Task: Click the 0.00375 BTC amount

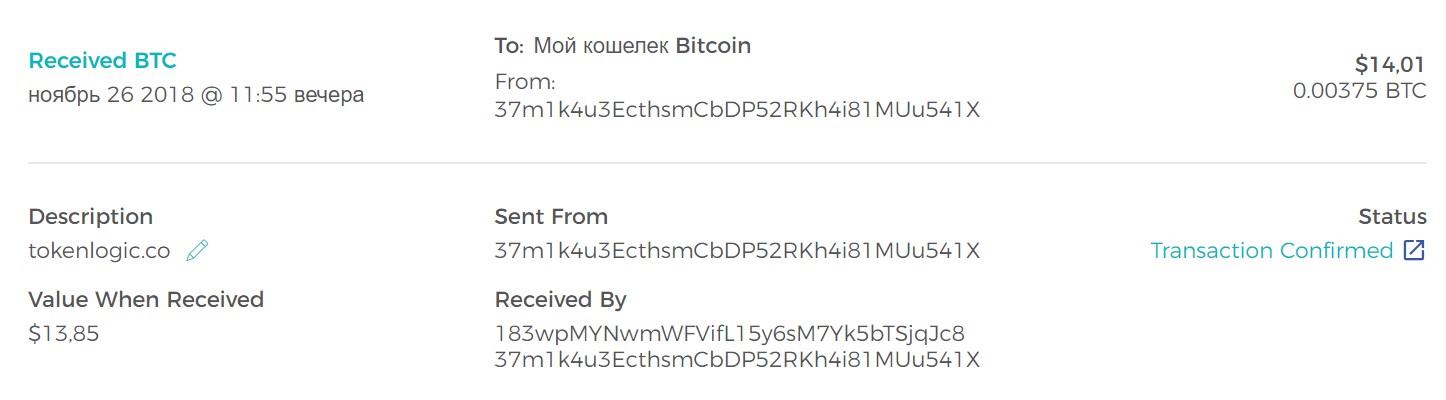Action: [1359, 91]
